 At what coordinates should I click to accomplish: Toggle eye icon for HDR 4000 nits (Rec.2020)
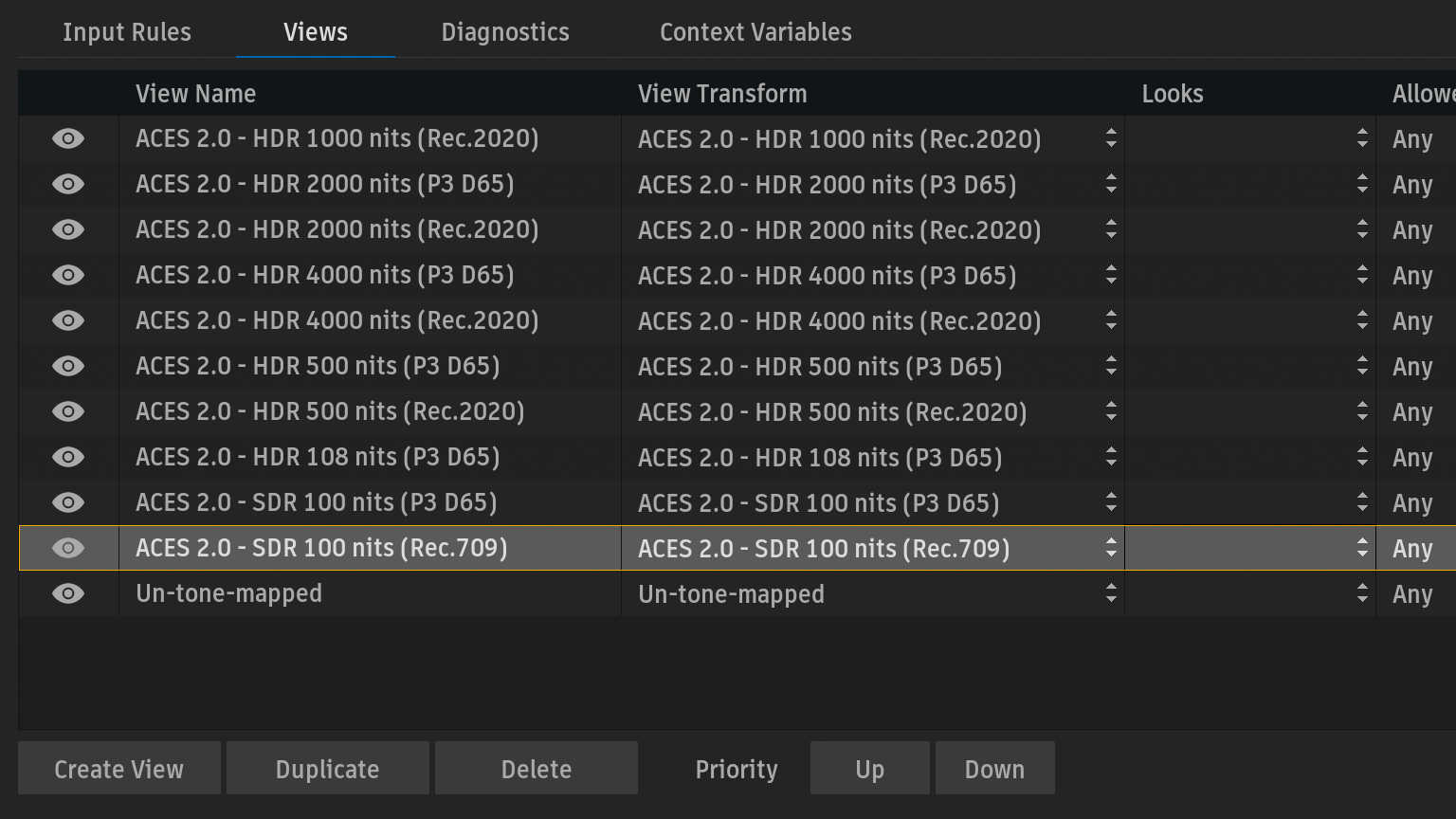point(68,321)
